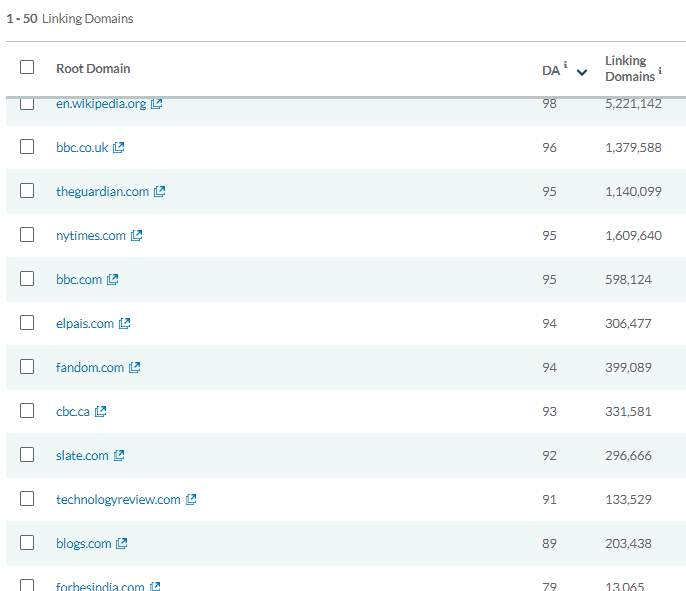
Task: Show the Linking Domains info icon
Action: [x=660, y=70]
